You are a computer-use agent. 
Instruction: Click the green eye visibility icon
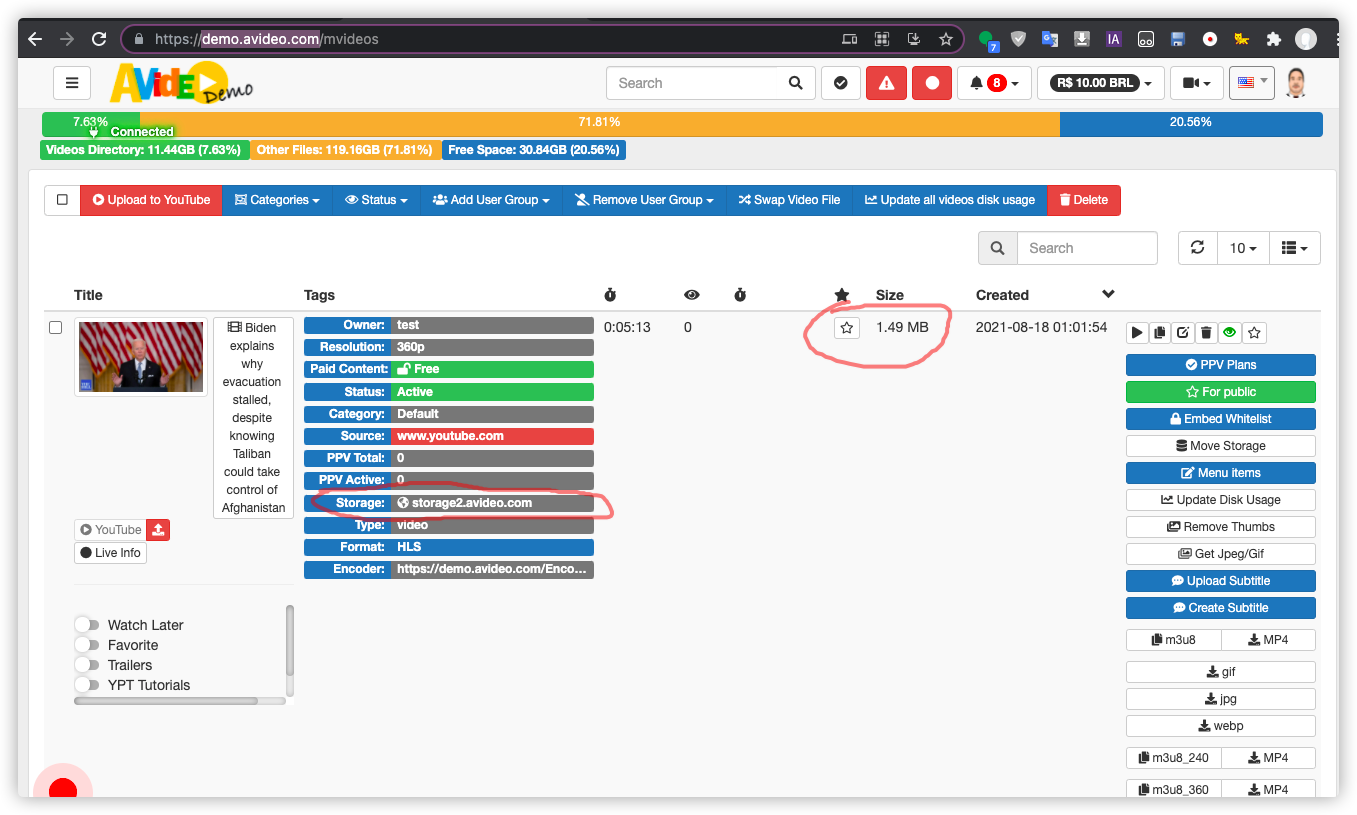[1229, 331]
